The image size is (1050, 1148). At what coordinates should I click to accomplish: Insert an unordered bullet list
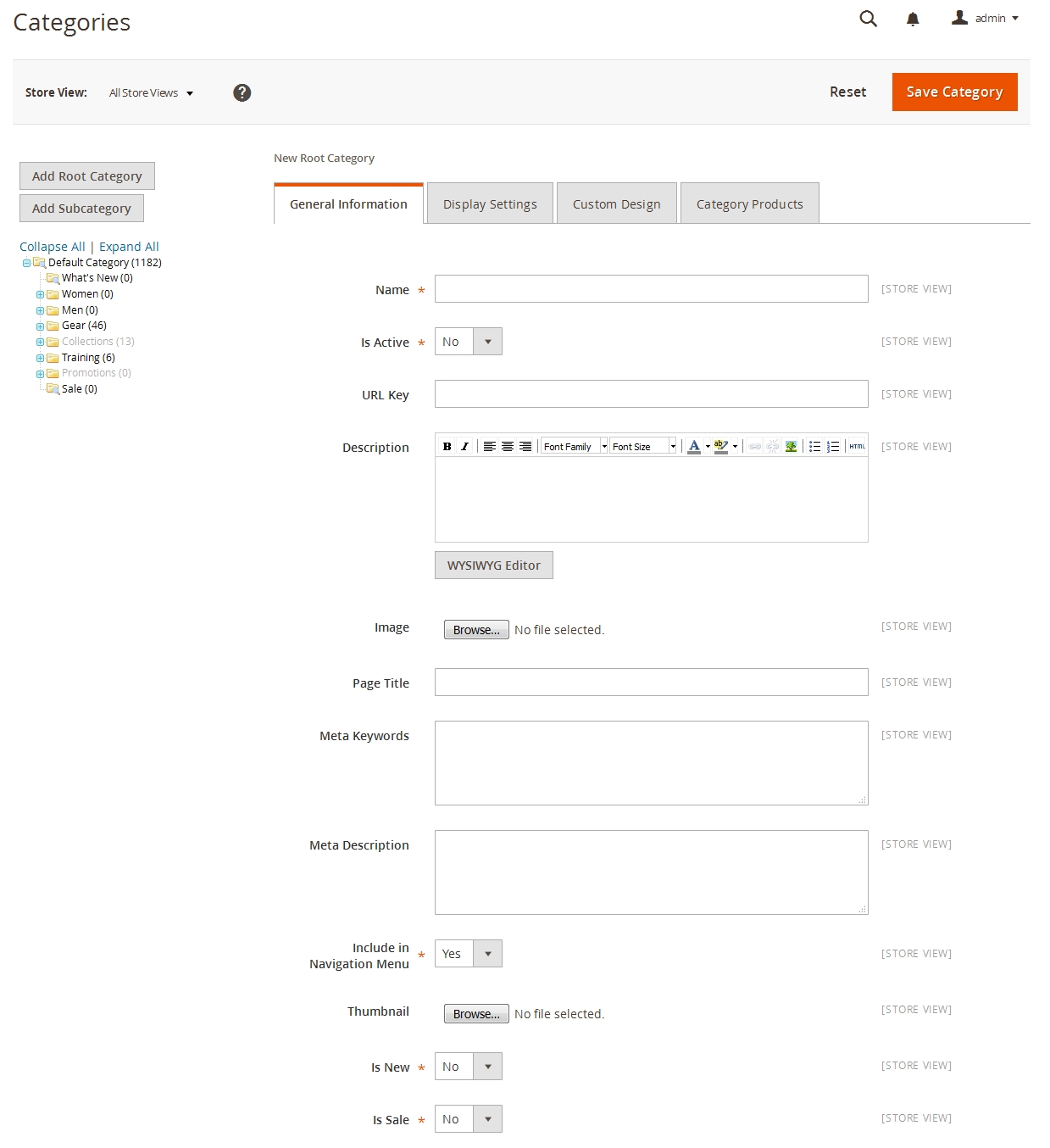(x=814, y=446)
